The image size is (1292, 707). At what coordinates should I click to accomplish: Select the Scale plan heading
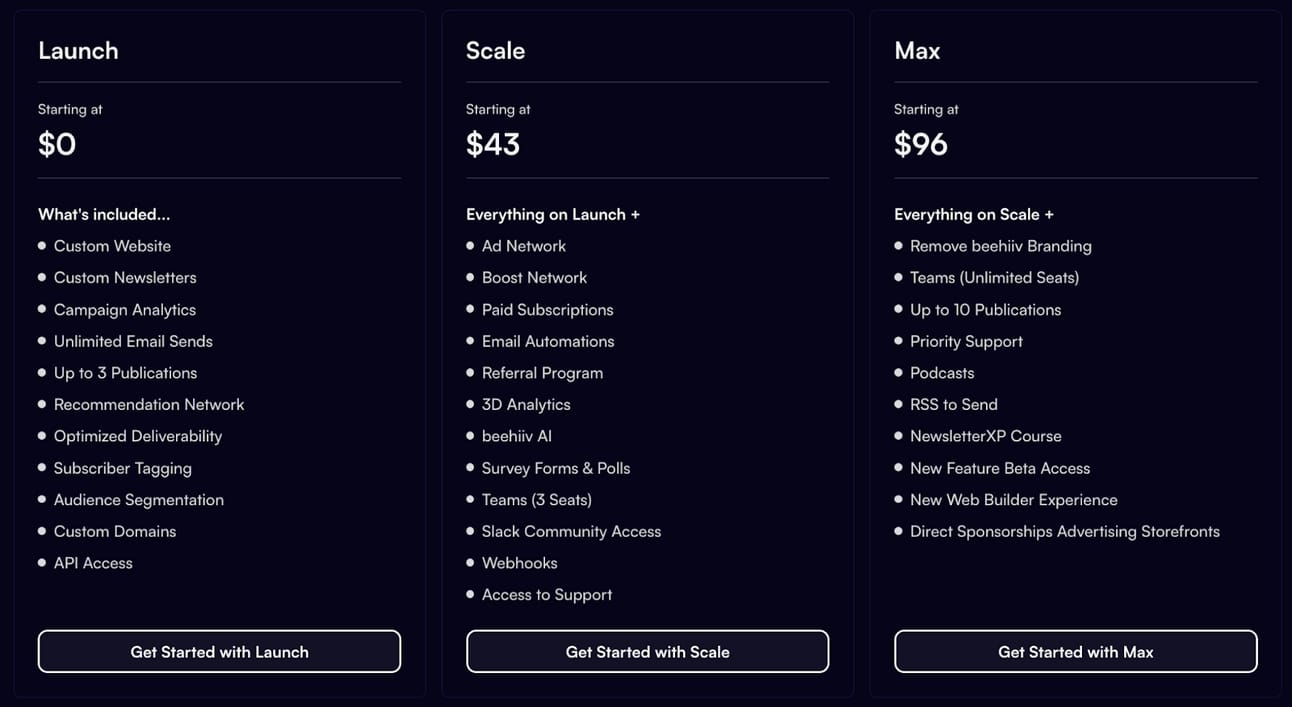point(495,51)
